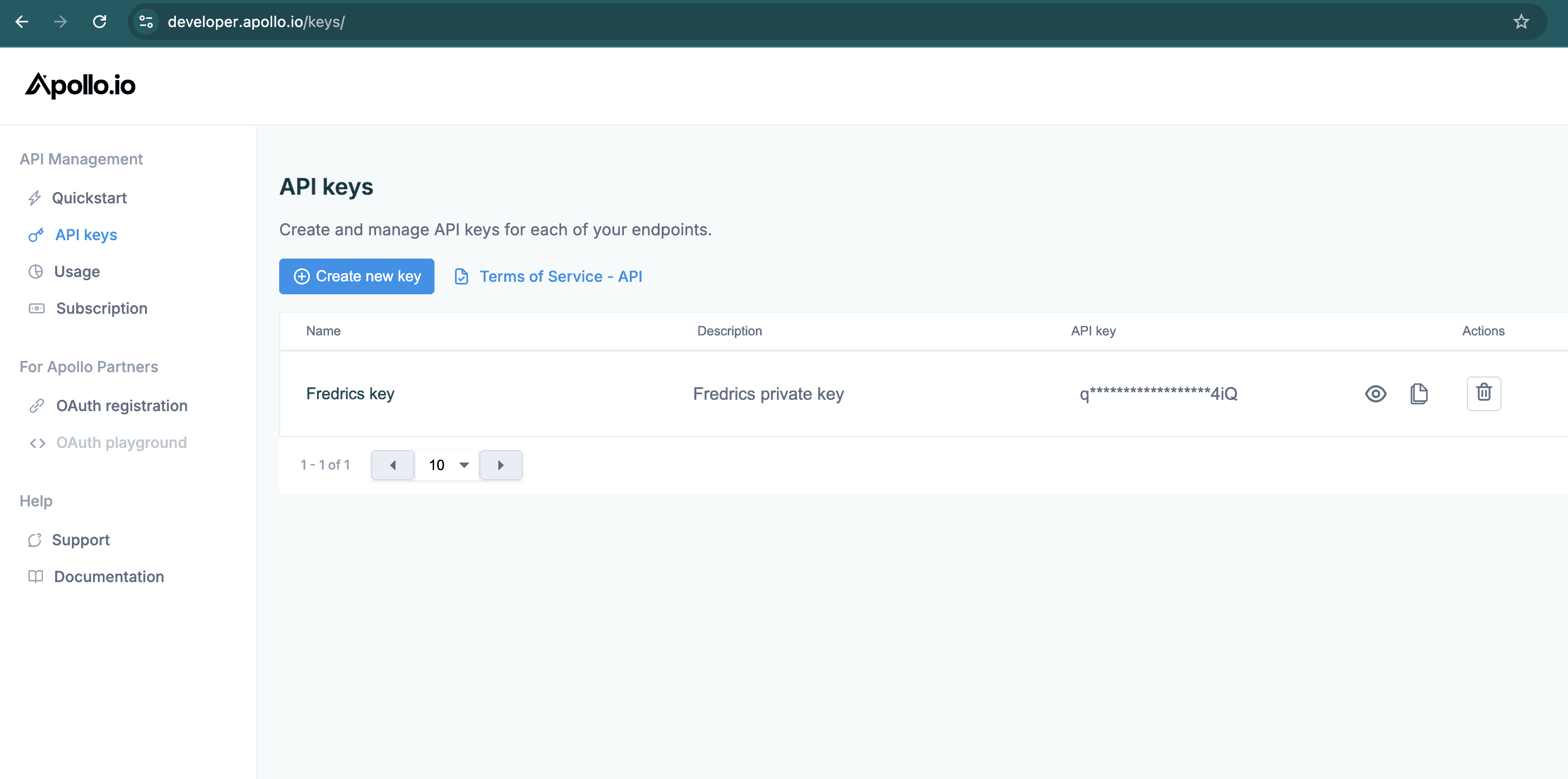Click the Apollo.io logo

point(80,85)
